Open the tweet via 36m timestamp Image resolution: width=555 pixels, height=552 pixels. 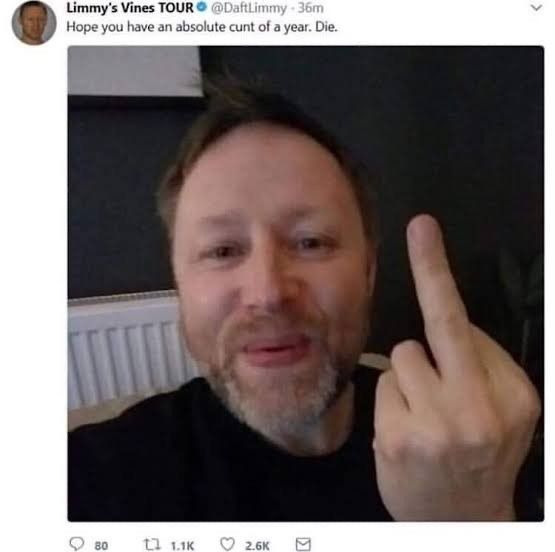click(310, 8)
